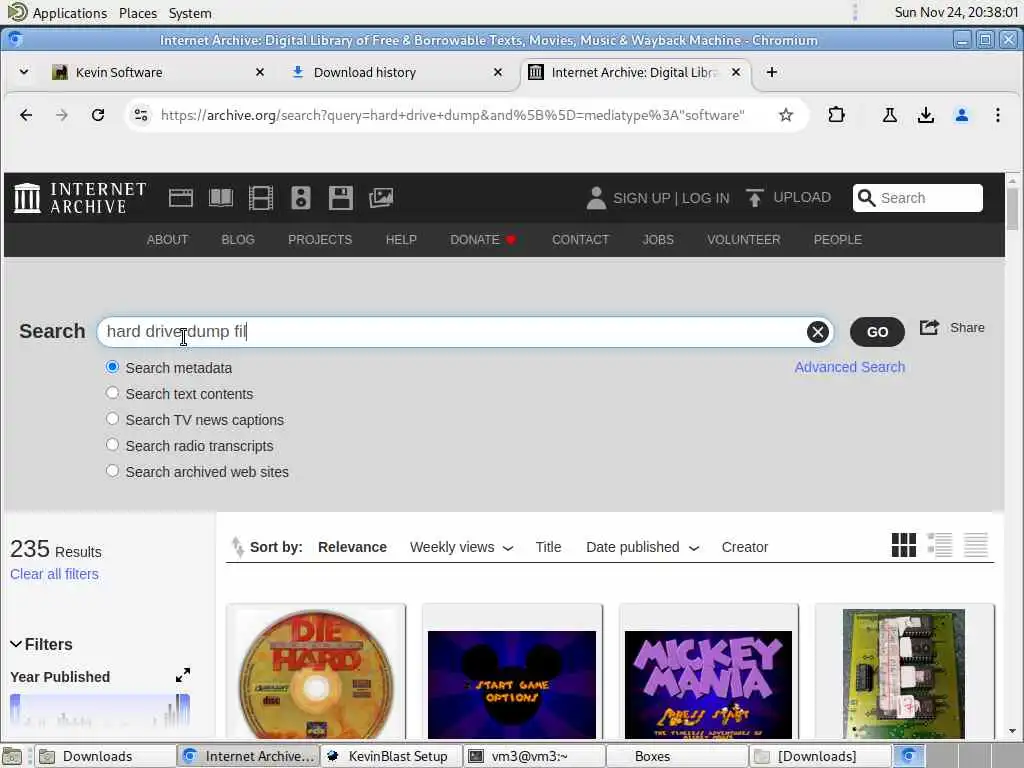Image resolution: width=1024 pixels, height=768 pixels.
Task: Click the SIGN UP link
Action: (x=642, y=198)
